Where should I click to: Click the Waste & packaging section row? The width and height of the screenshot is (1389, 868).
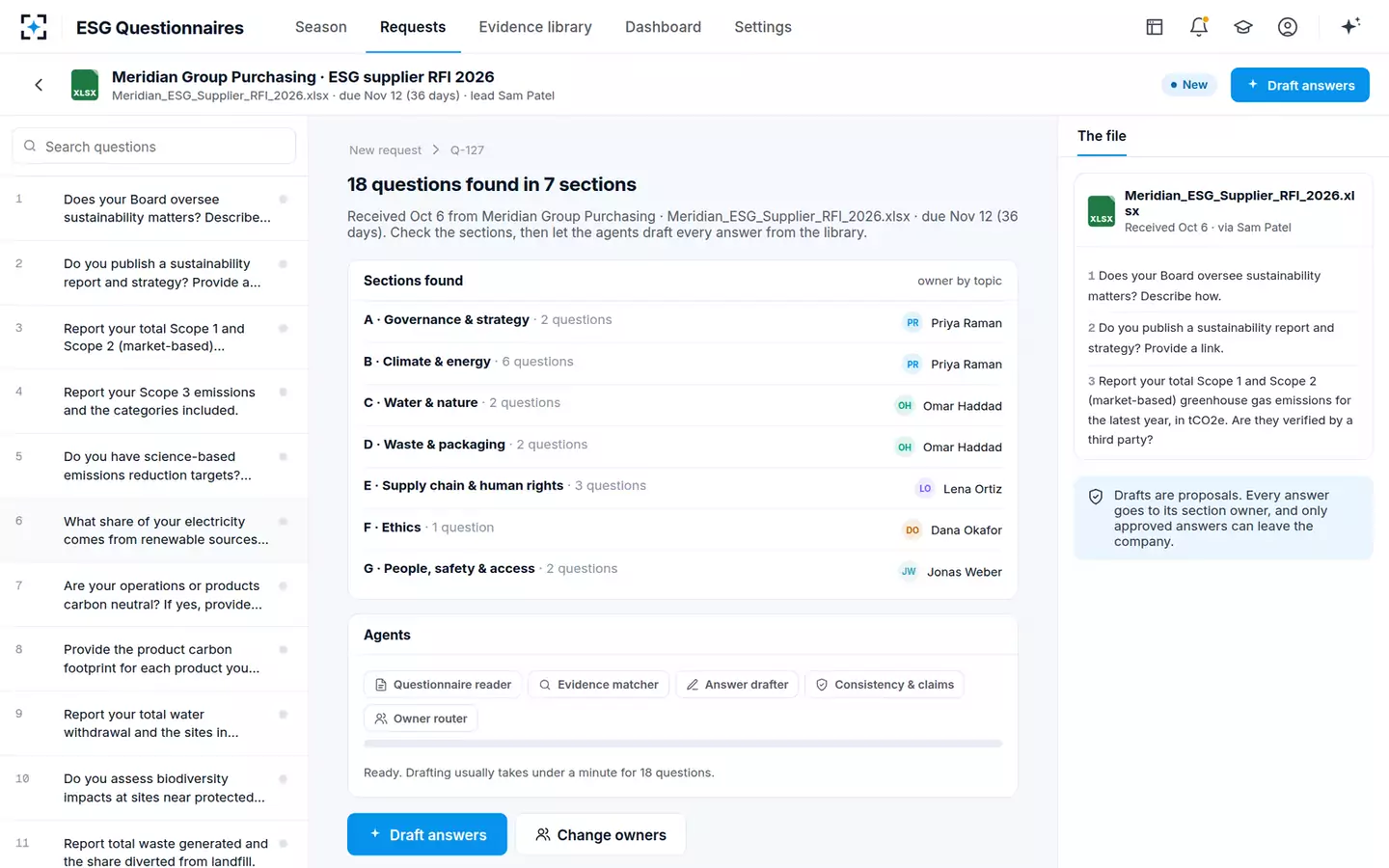tap(683, 447)
